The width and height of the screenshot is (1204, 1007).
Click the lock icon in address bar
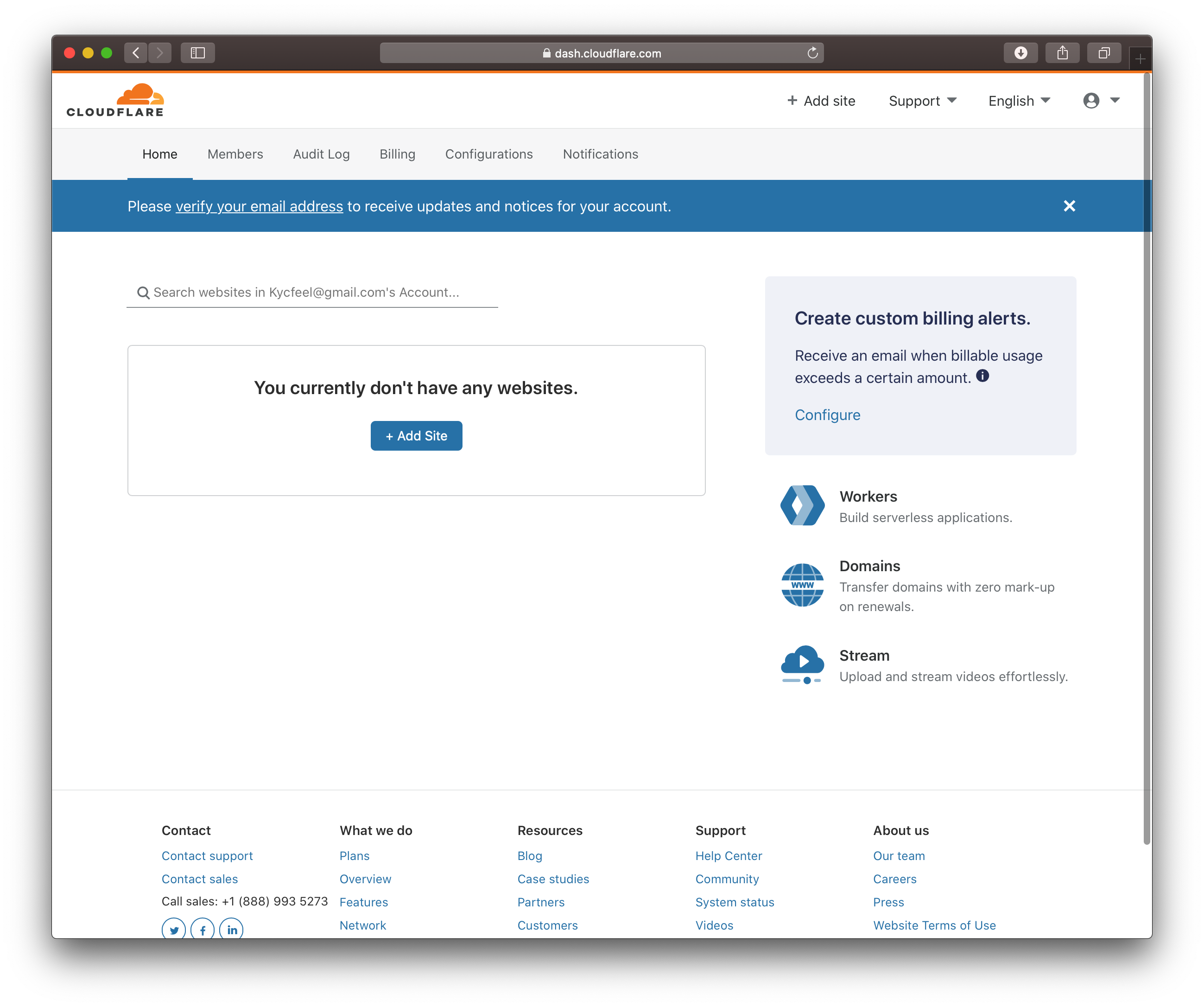tap(546, 53)
